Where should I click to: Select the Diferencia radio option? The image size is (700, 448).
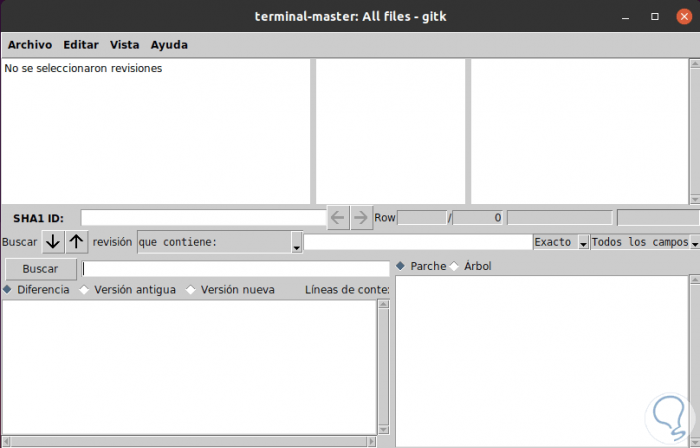coord(37,290)
